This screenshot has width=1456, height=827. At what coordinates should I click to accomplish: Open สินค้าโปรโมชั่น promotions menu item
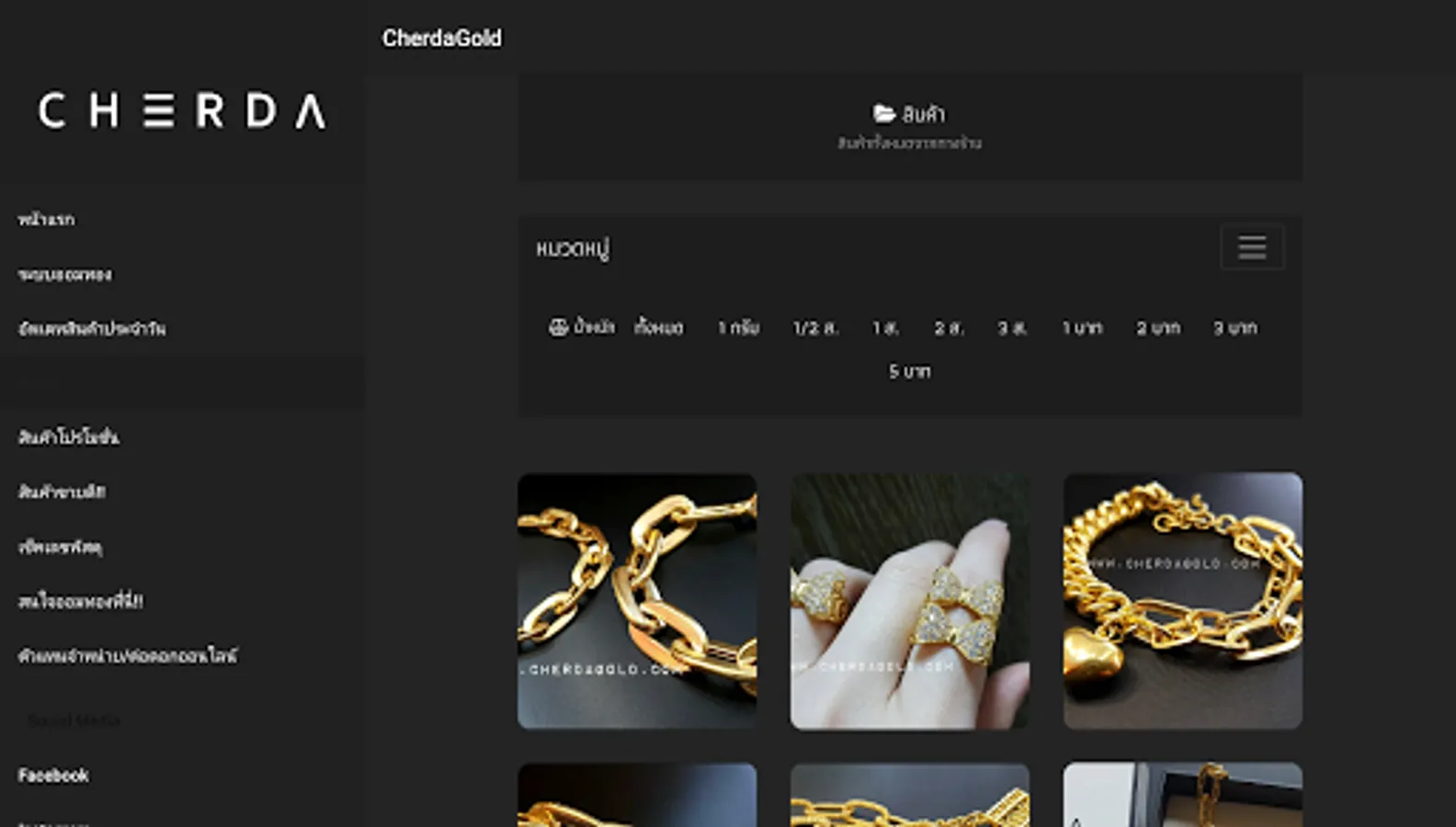tap(69, 437)
